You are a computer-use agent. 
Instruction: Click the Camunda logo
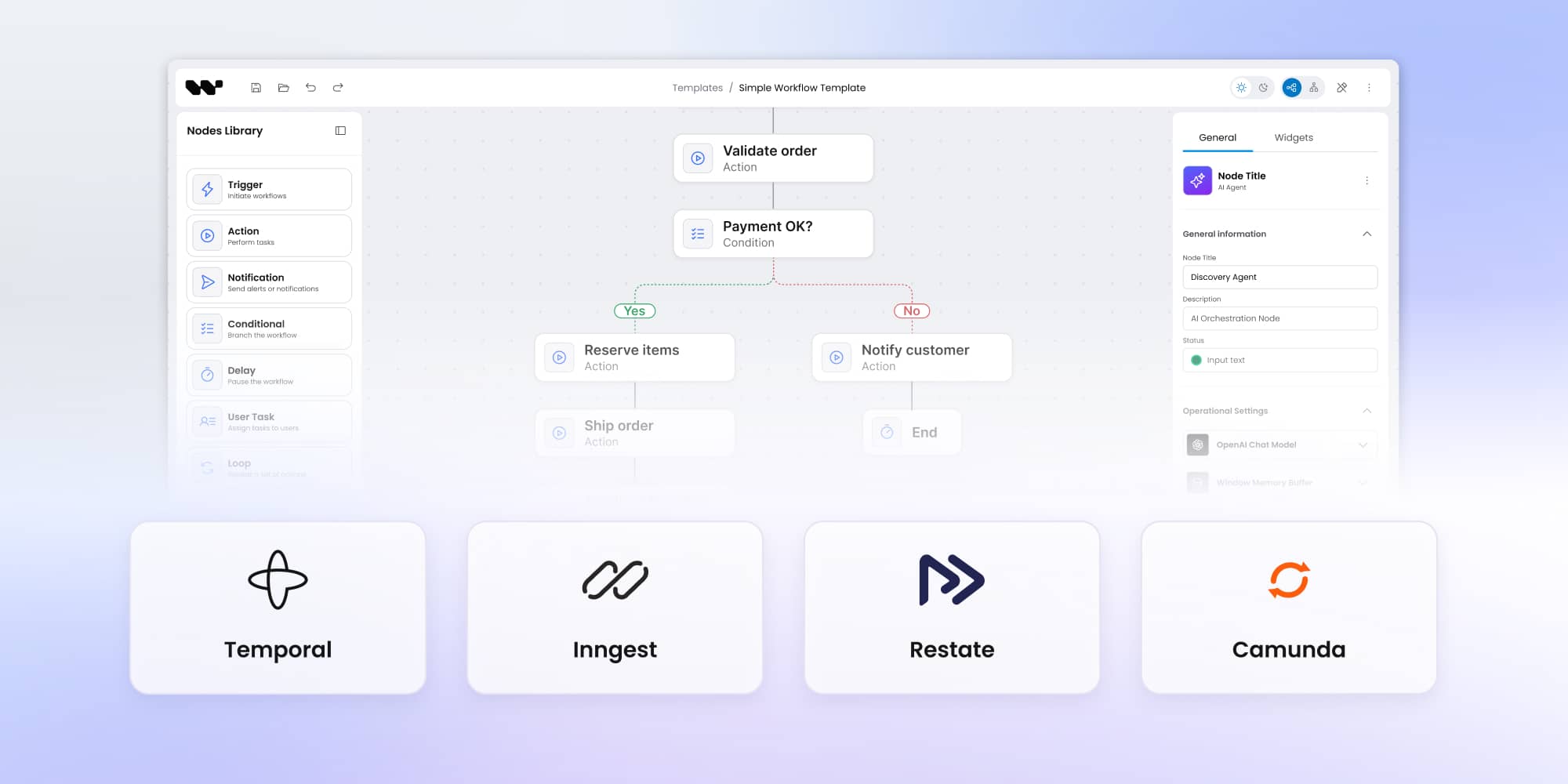[1289, 580]
